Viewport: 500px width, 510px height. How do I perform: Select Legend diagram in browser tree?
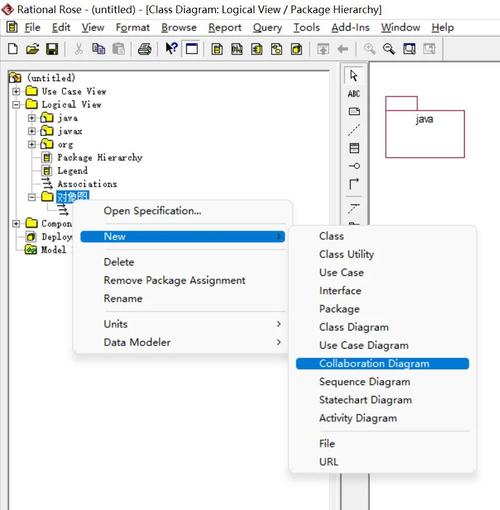(x=72, y=171)
